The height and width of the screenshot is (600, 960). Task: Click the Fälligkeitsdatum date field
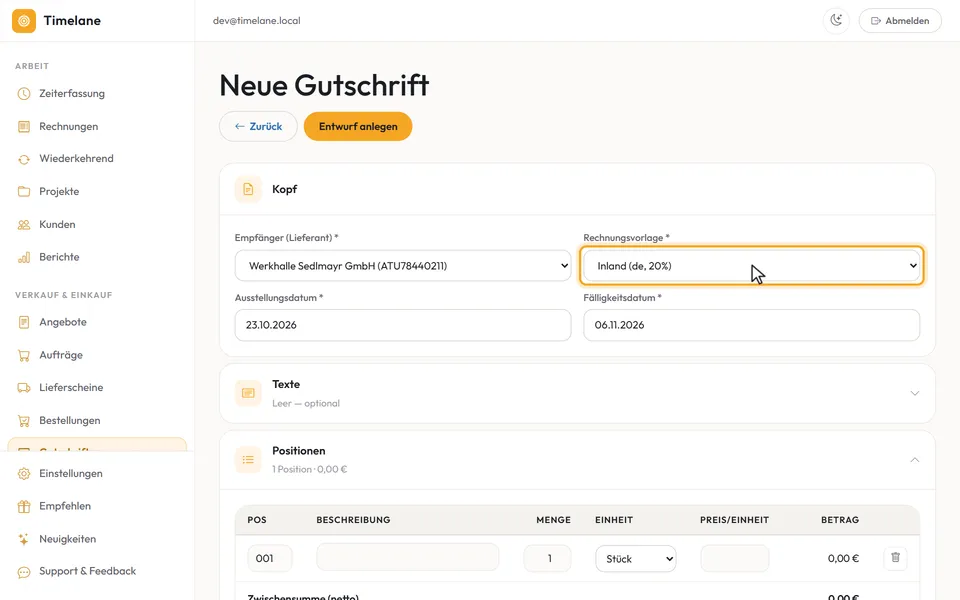[x=752, y=325]
